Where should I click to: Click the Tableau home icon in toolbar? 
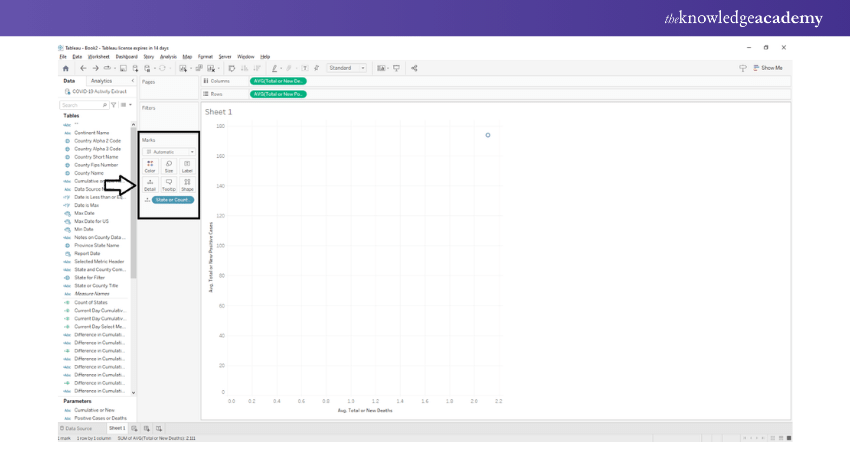(x=66, y=68)
